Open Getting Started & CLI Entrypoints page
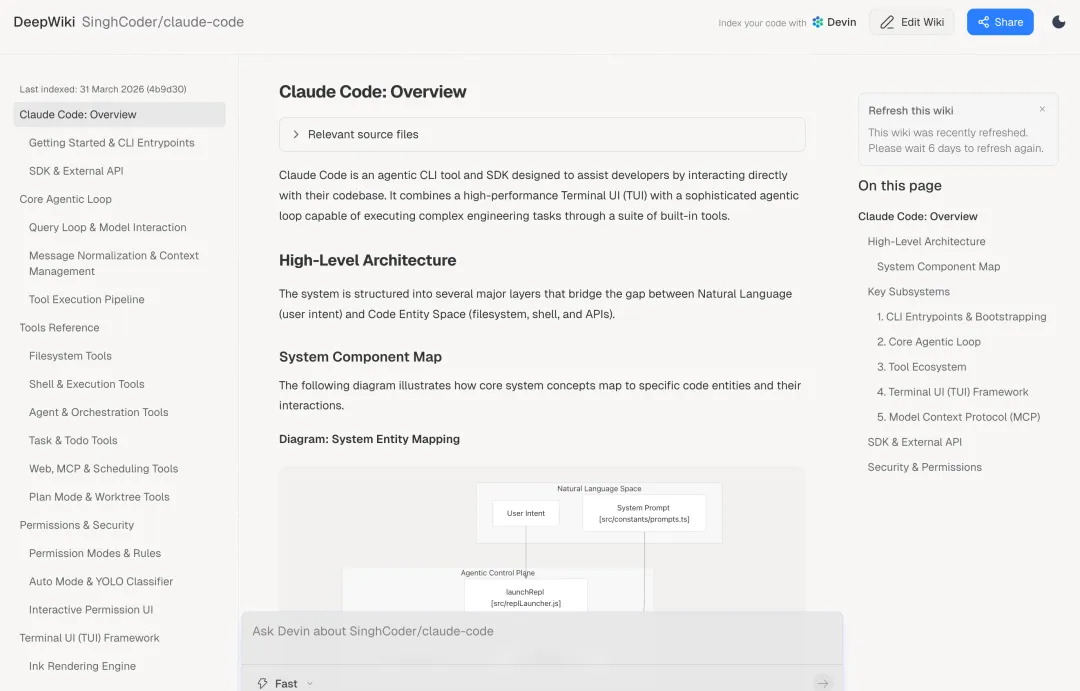 pos(111,143)
